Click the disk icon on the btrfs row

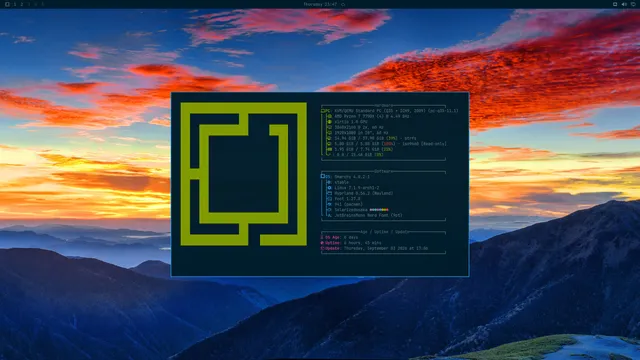coord(330,138)
